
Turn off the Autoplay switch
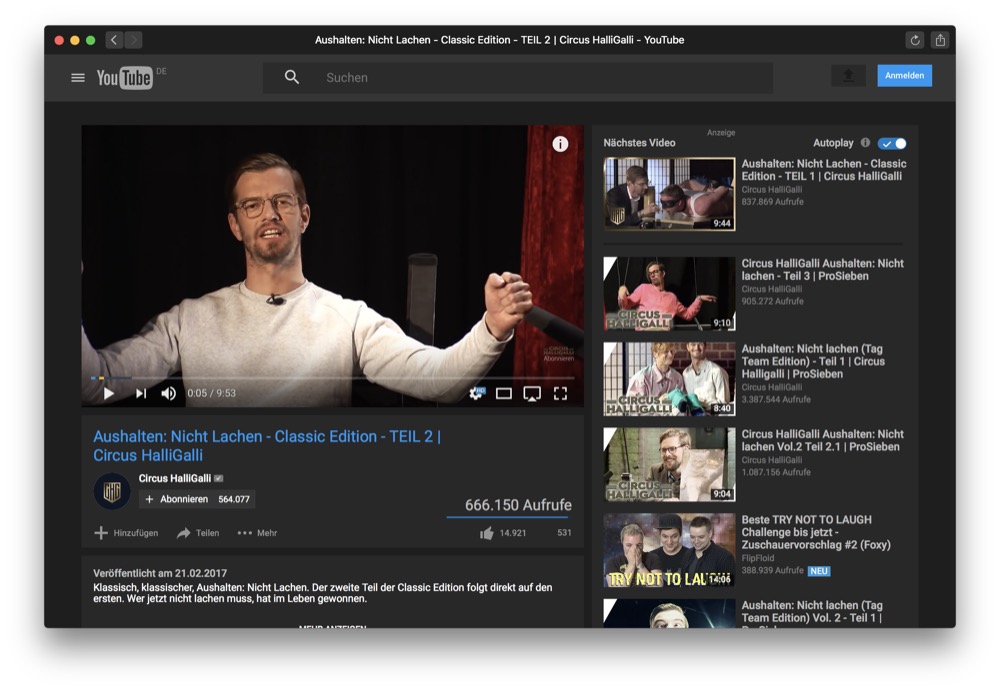[x=892, y=143]
